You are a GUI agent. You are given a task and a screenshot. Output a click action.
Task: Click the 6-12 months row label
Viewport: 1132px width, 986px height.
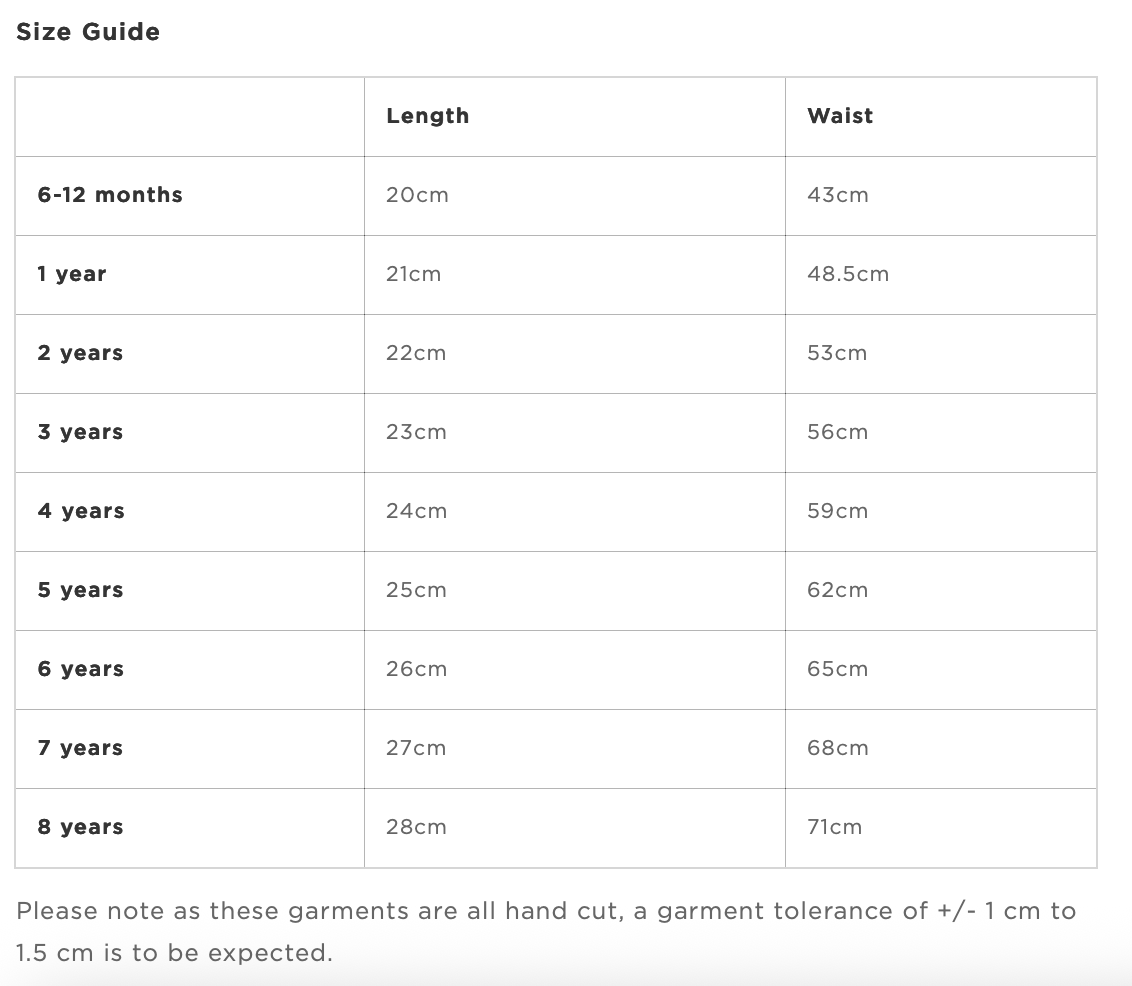[x=110, y=195]
